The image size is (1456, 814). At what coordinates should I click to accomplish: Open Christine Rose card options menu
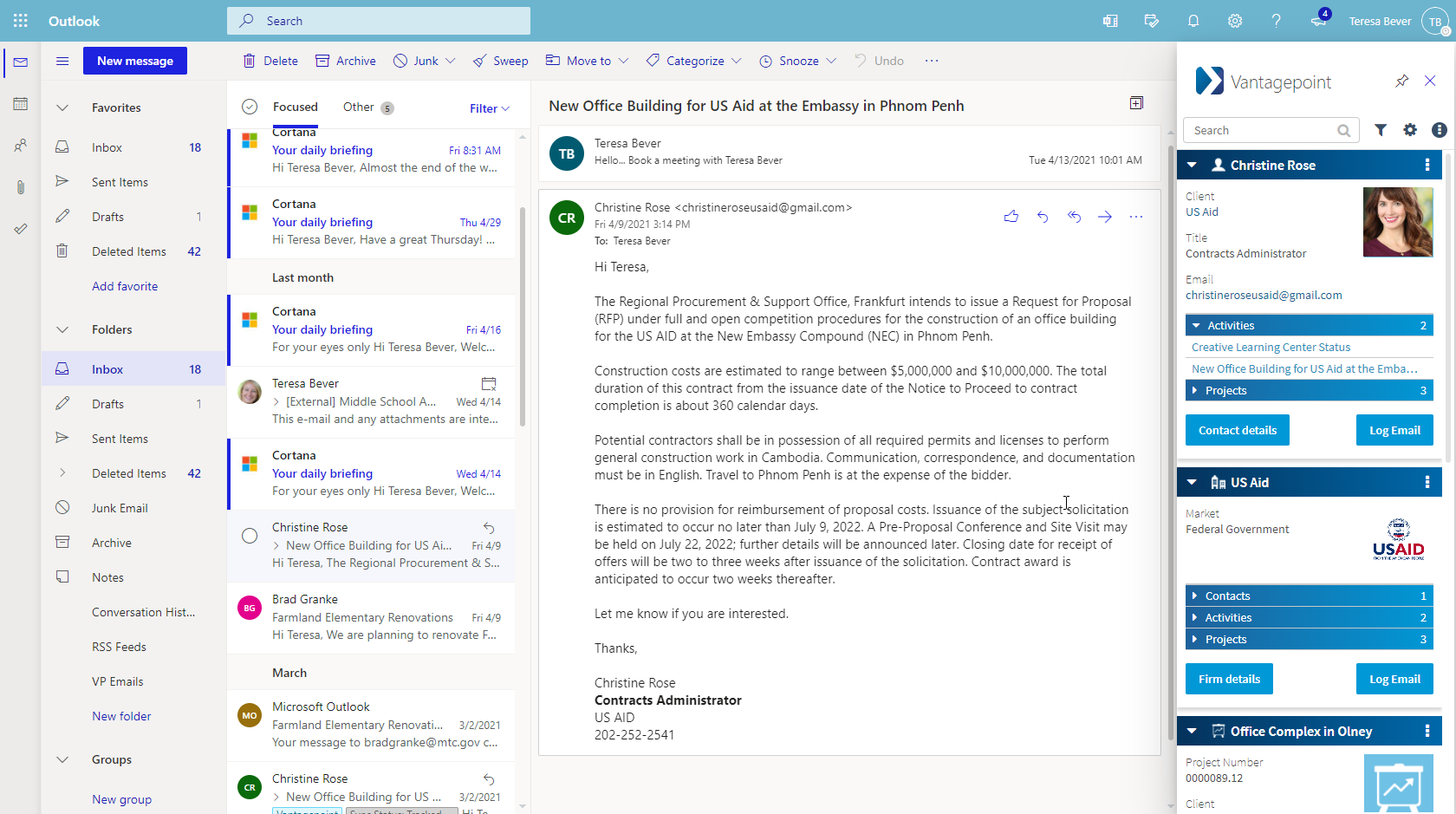pyautogui.click(x=1427, y=165)
